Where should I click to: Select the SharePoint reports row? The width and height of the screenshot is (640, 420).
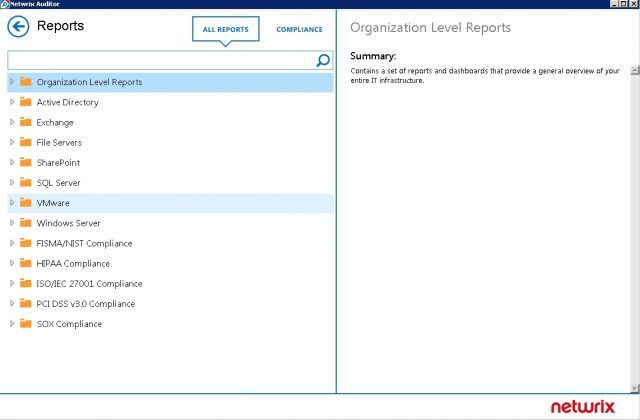[x=170, y=162]
